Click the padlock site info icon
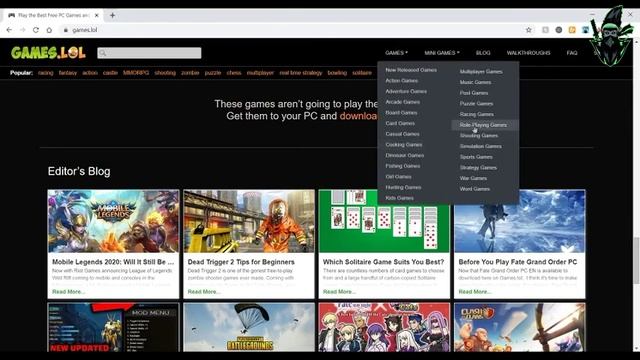 click(65, 30)
